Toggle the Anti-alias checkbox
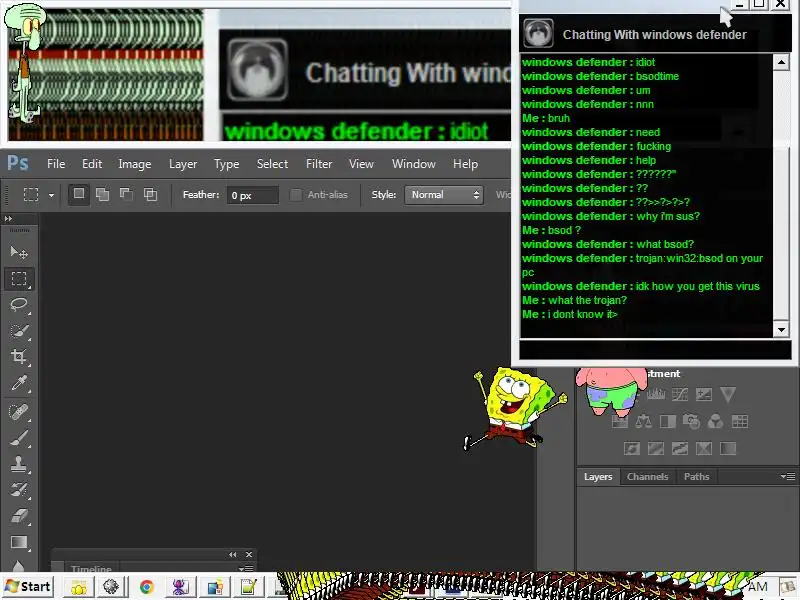This screenshot has width=800, height=600. [295, 195]
